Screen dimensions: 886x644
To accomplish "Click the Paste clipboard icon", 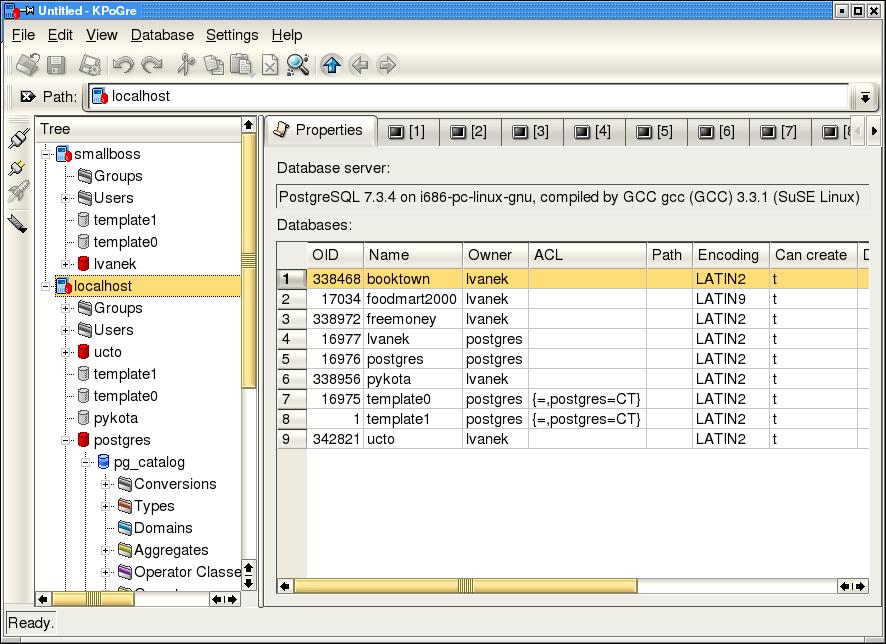I will (x=241, y=65).
